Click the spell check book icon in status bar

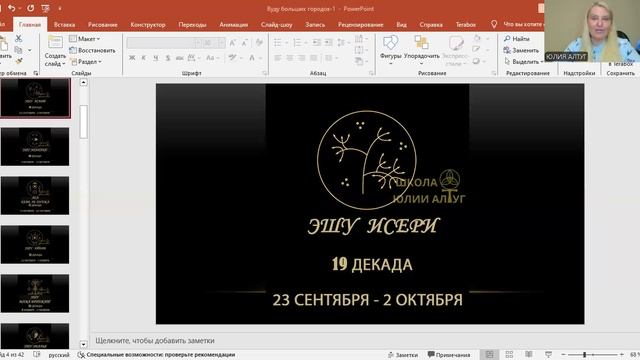37,355
